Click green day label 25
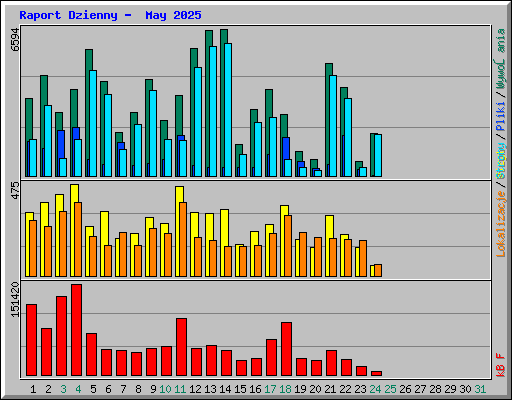The width and height of the screenshot is (512, 400). coord(390,389)
